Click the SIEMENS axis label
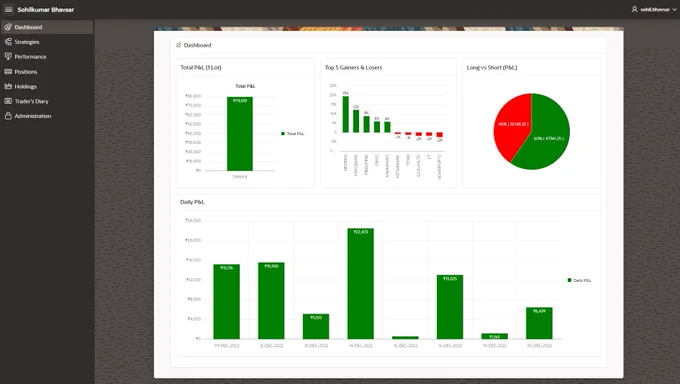 click(346, 163)
